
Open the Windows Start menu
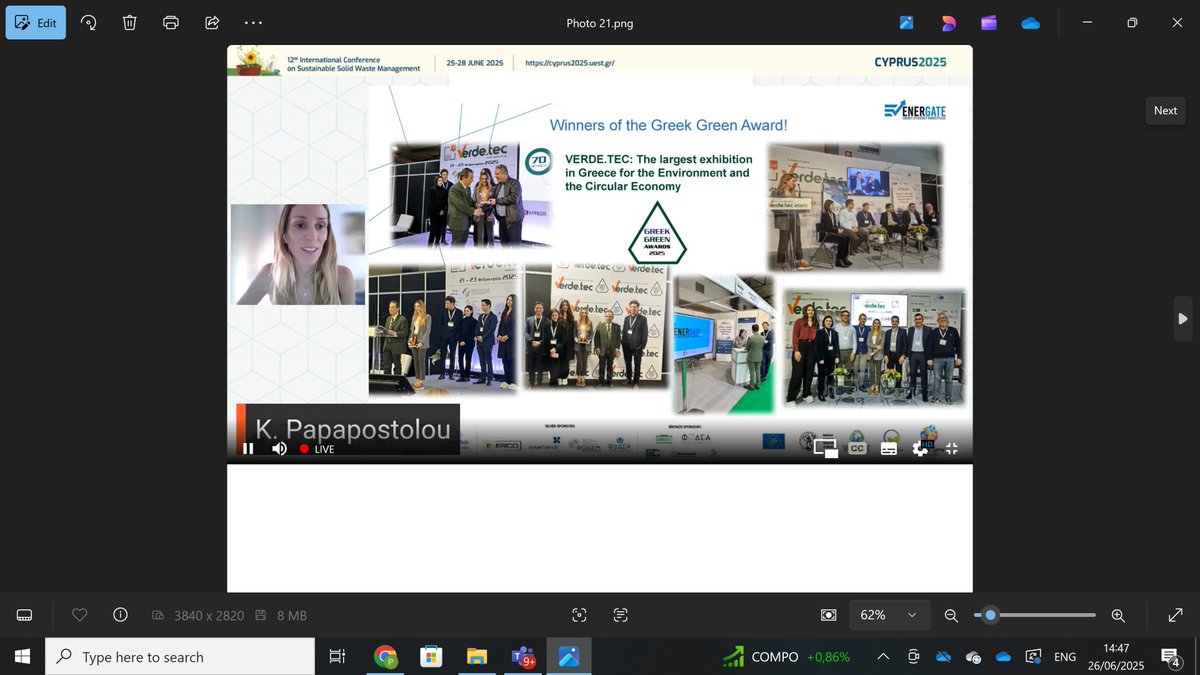point(22,657)
